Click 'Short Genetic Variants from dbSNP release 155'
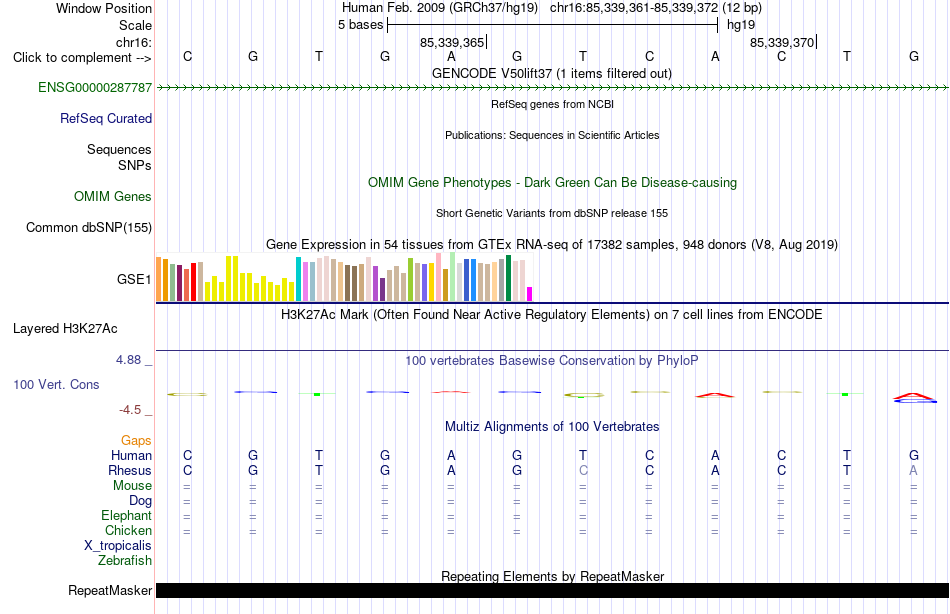This screenshot has height=614, width=950. click(552, 213)
